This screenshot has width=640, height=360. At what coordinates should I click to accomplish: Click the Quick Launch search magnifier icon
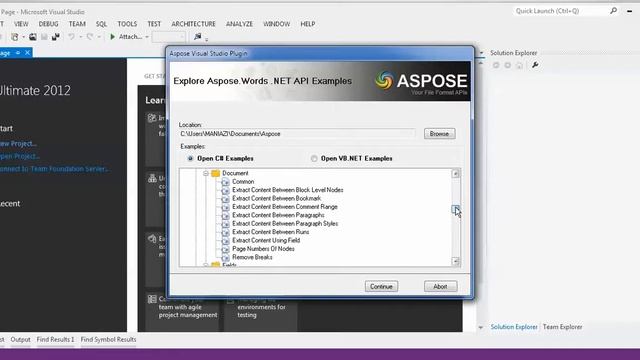[x=613, y=11]
